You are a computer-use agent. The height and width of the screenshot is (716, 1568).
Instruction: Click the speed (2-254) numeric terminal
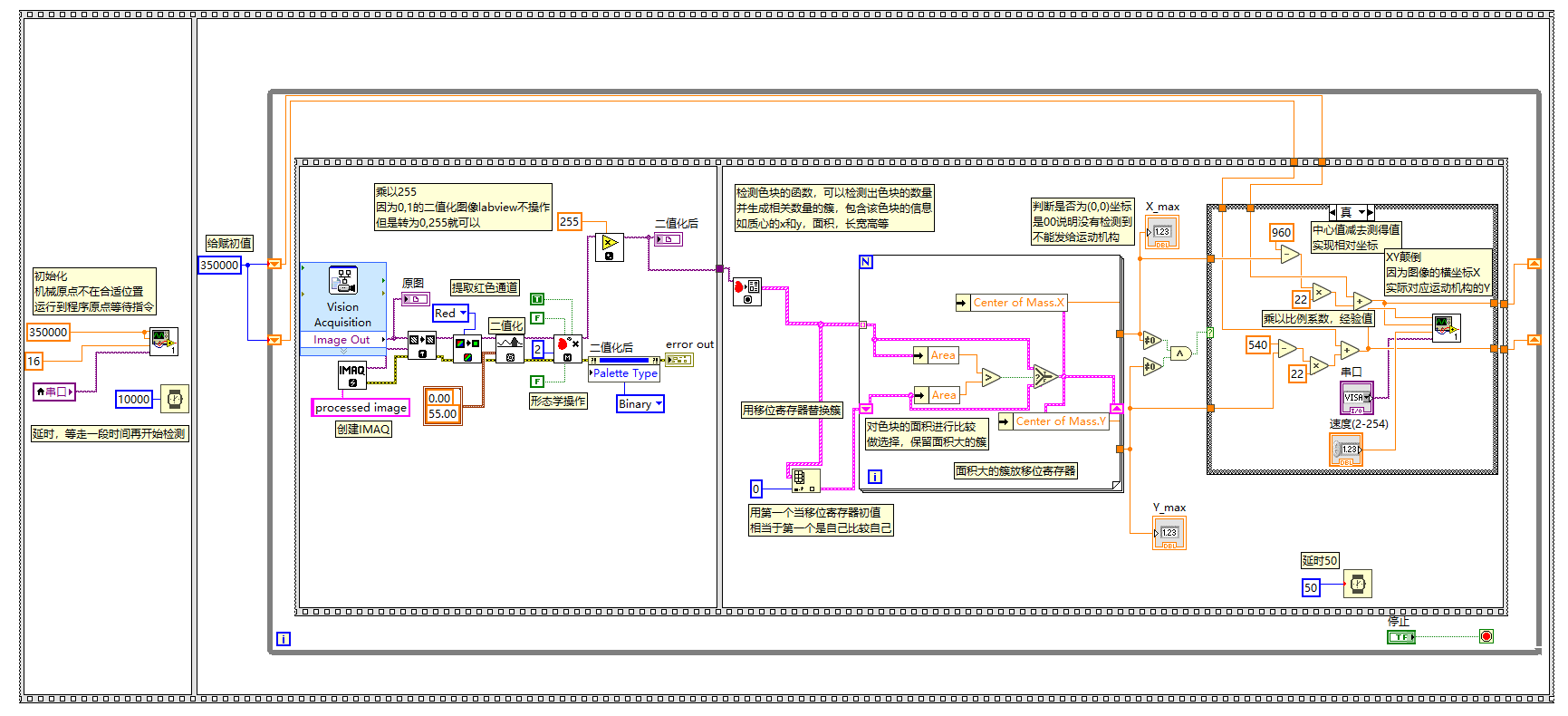point(1346,450)
